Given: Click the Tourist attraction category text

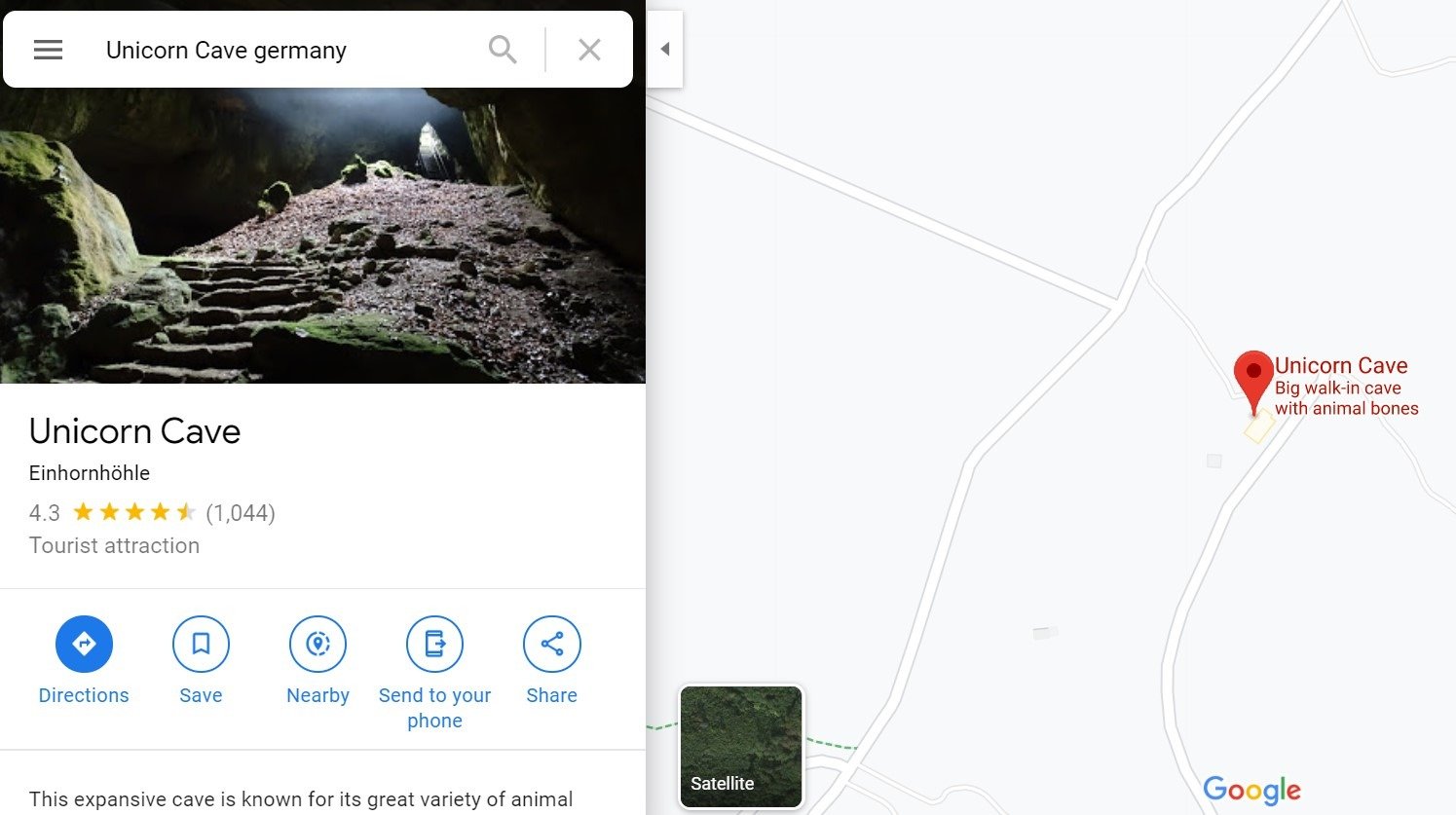Looking at the screenshot, I should point(114,545).
